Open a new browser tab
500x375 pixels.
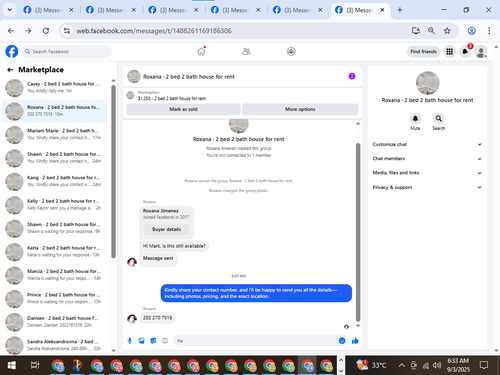(400, 10)
